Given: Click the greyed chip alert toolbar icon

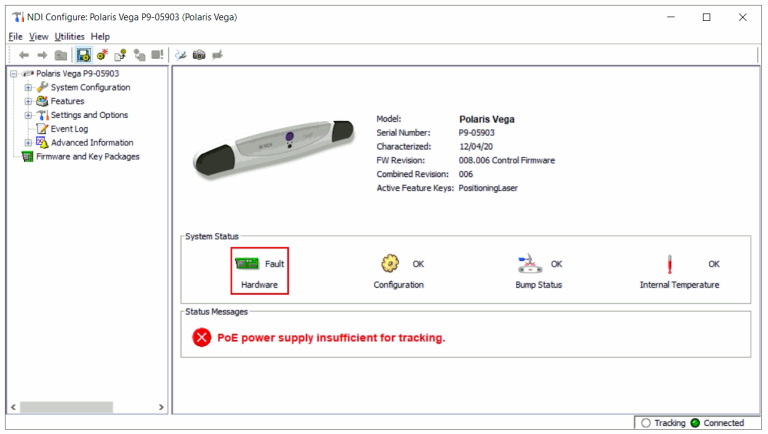Looking at the screenshot, I should 157,55.
